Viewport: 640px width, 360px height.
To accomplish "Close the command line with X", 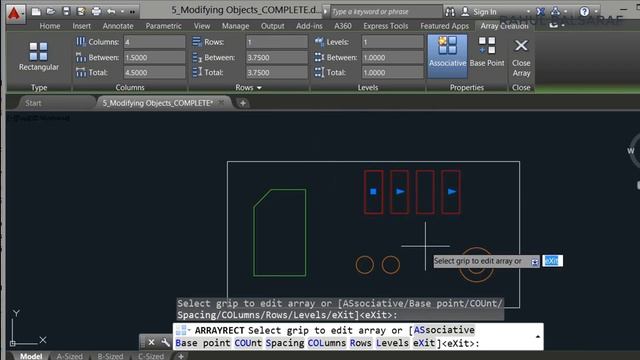I will coord(151,342).
